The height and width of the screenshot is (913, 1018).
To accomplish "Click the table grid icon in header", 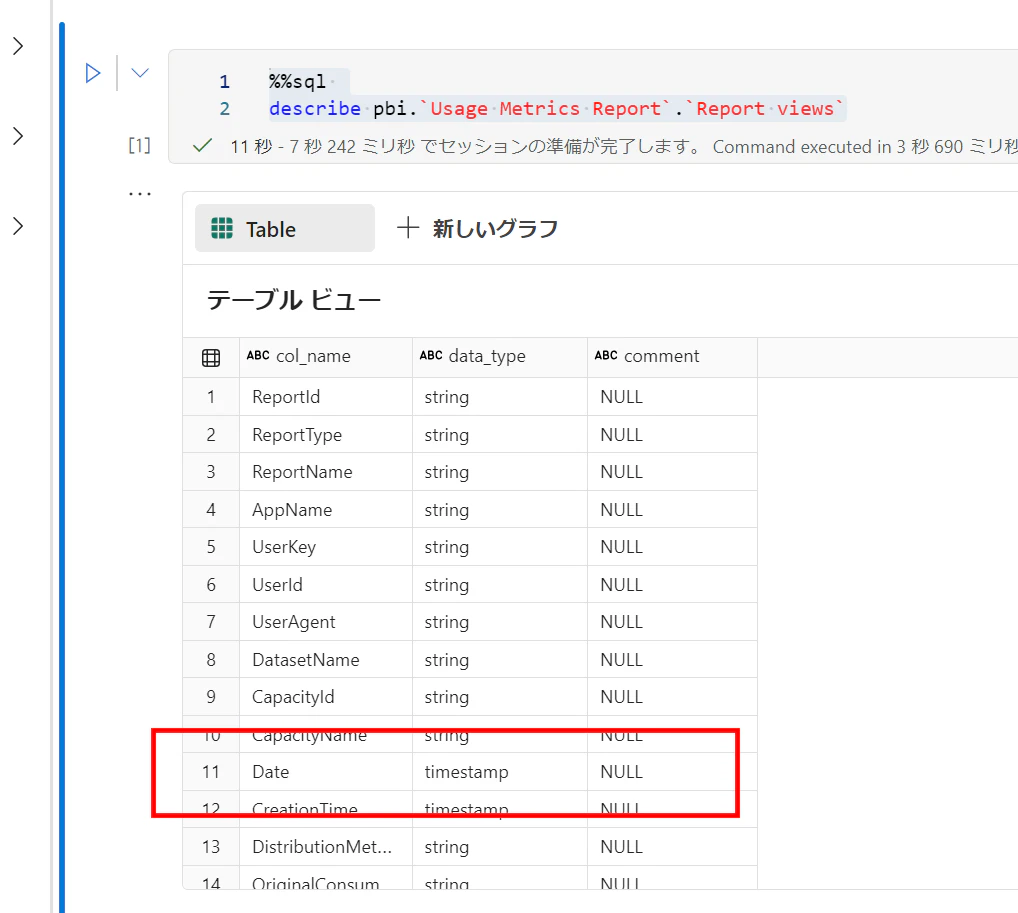I will 211,358.
